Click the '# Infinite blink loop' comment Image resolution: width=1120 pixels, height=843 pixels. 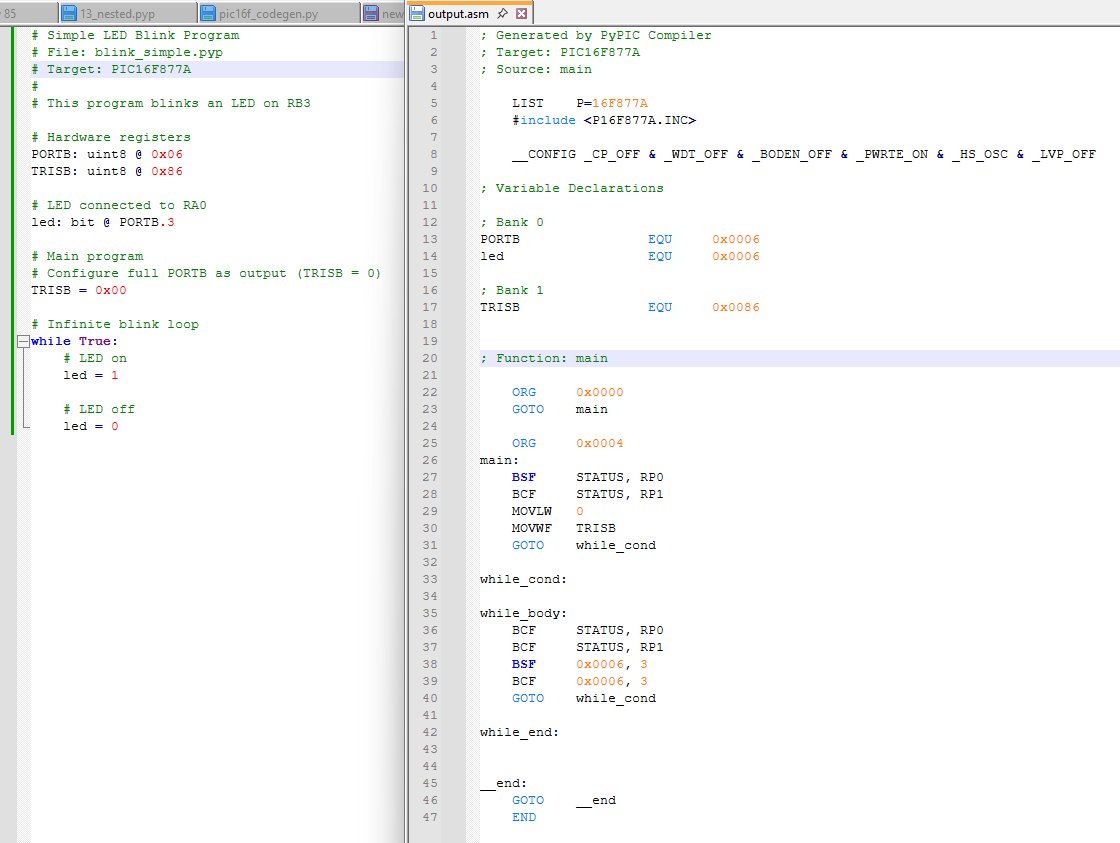[115, 324]
